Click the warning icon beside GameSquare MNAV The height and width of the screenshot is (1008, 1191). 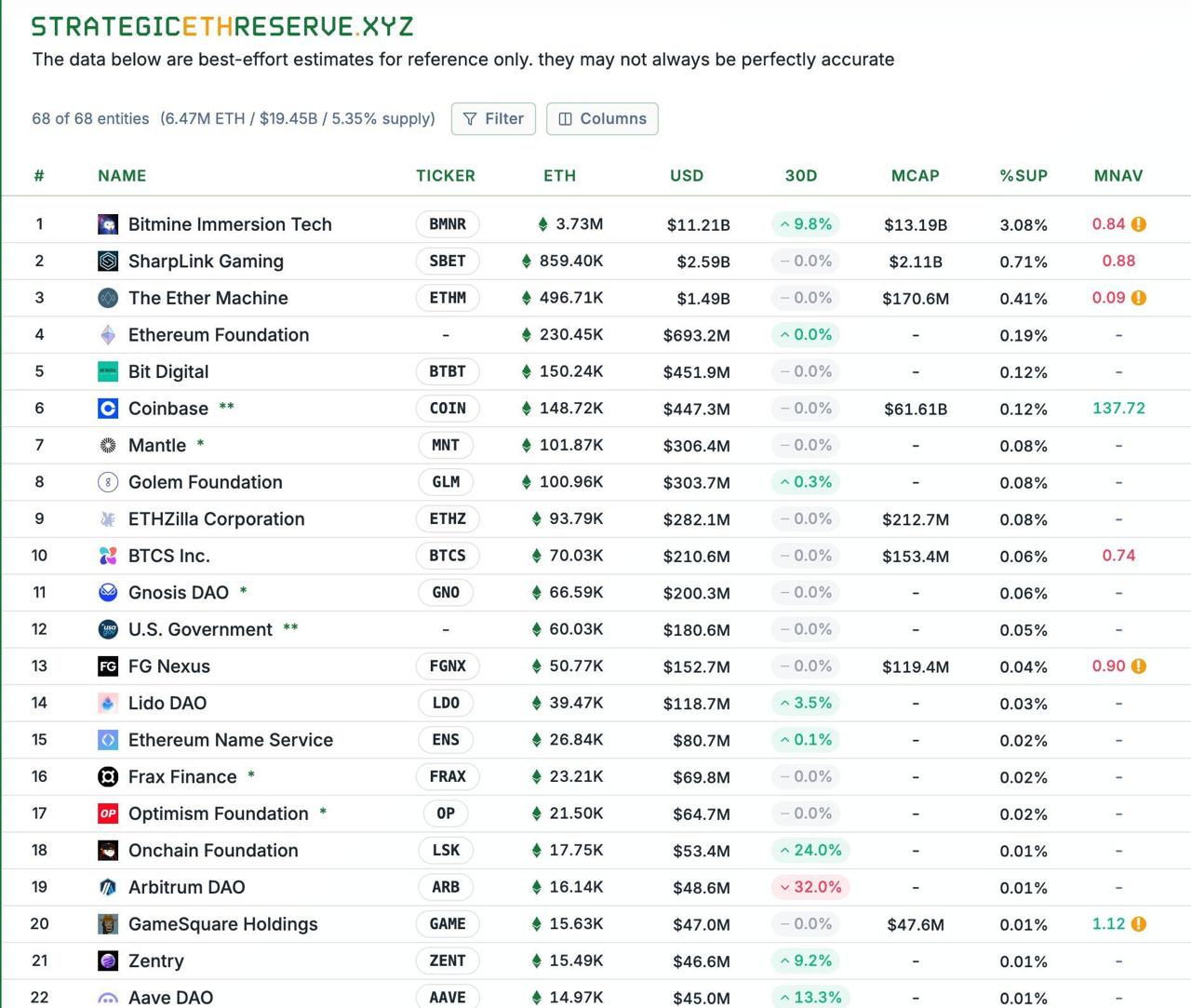1139,924
